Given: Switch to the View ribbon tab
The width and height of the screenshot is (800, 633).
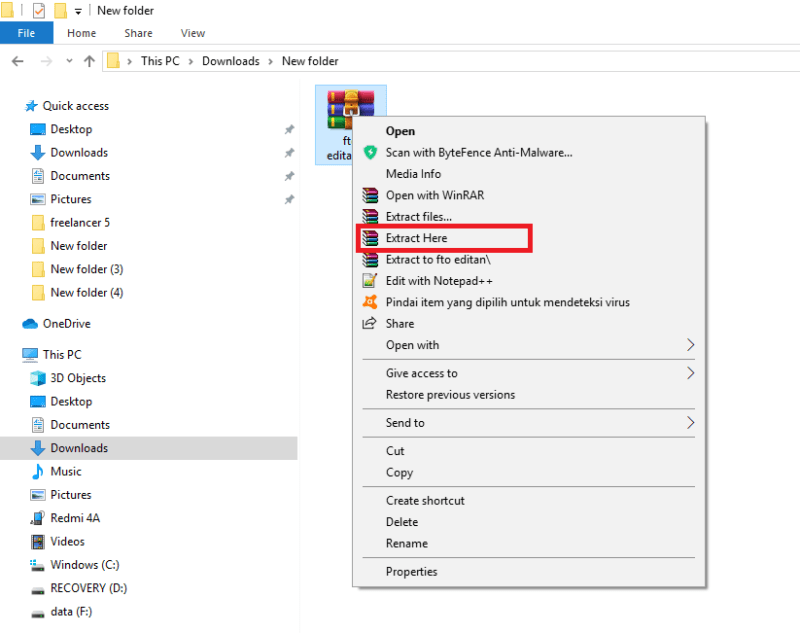Looking at the screenshot, I should click(193, 33).
